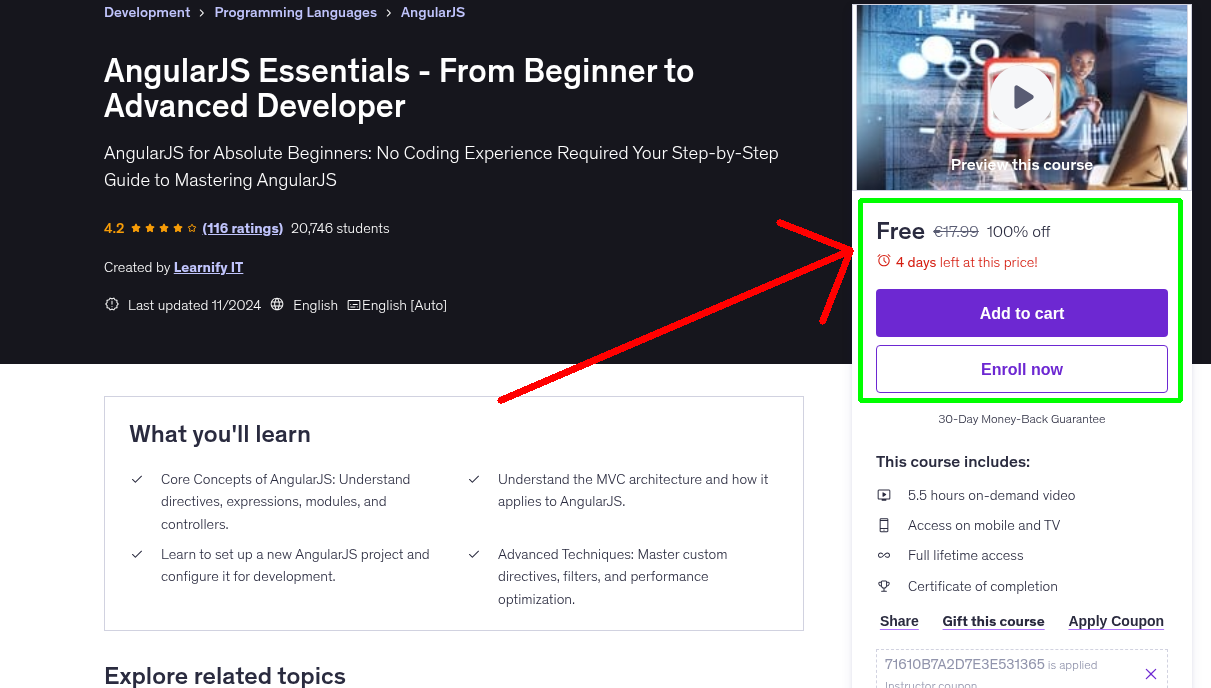Screen dimensions: 1211x688
Task: Click the globe icon next to English
Action: [x=277, y=305]
